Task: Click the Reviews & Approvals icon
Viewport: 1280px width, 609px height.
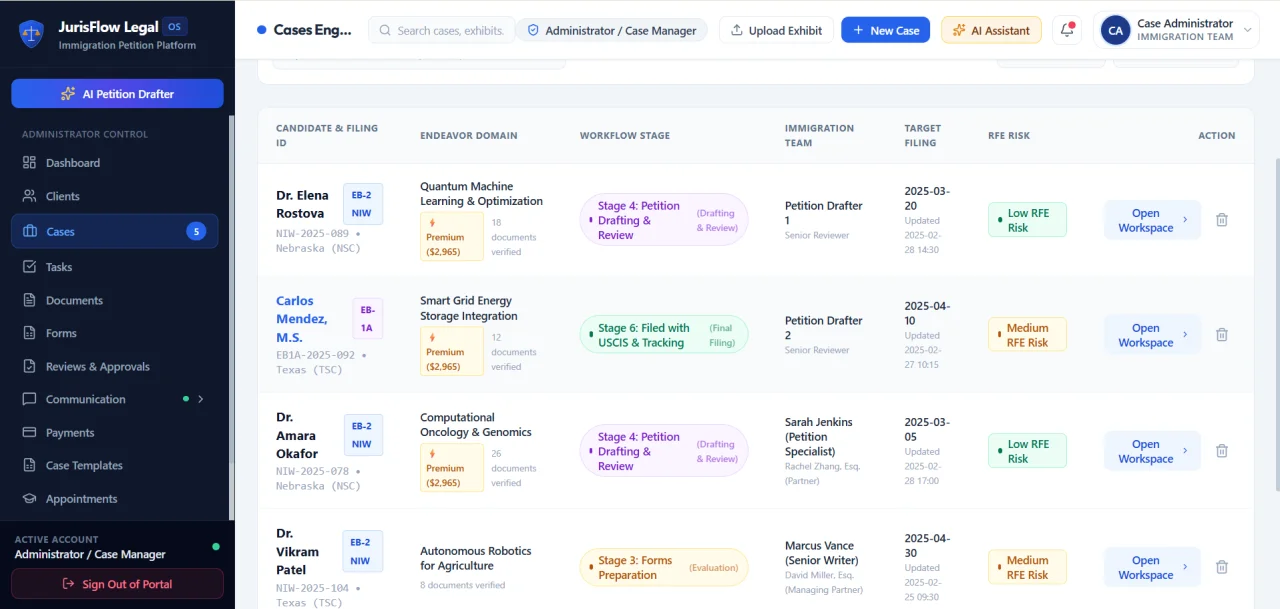Action: [x=29, y=366]
